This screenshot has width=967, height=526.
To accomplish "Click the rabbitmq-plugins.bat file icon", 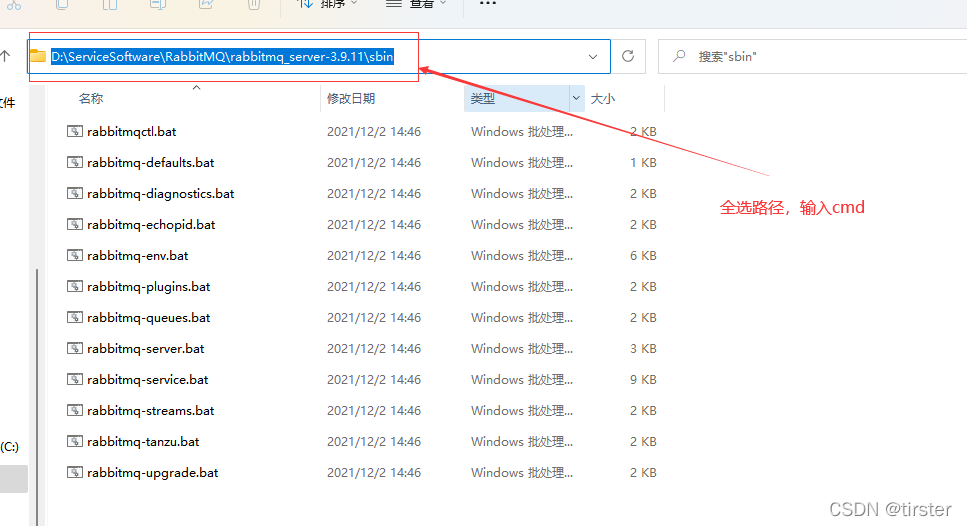I will [x=75, y=286].
